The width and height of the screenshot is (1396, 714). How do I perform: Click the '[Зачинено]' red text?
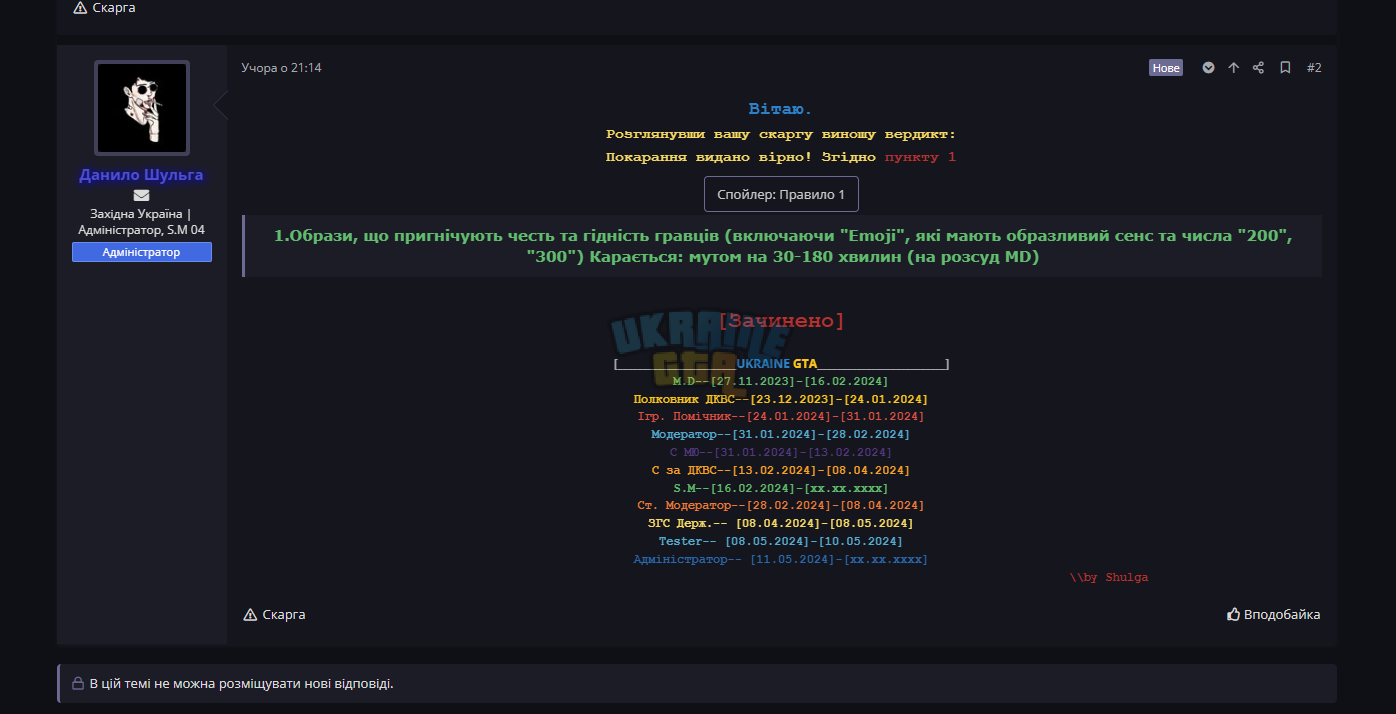tap(781, 321)
